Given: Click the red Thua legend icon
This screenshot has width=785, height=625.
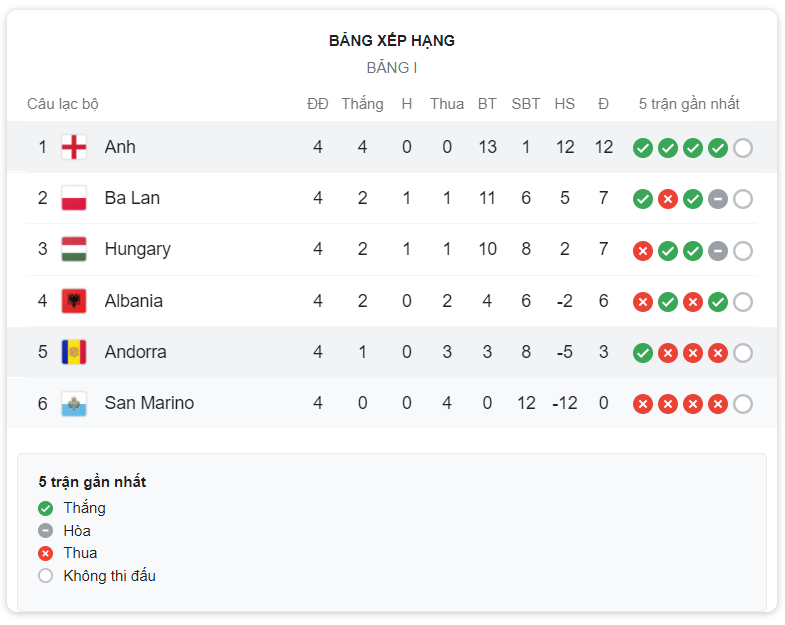Looking at the screenshot, I should tap(46, 553).
